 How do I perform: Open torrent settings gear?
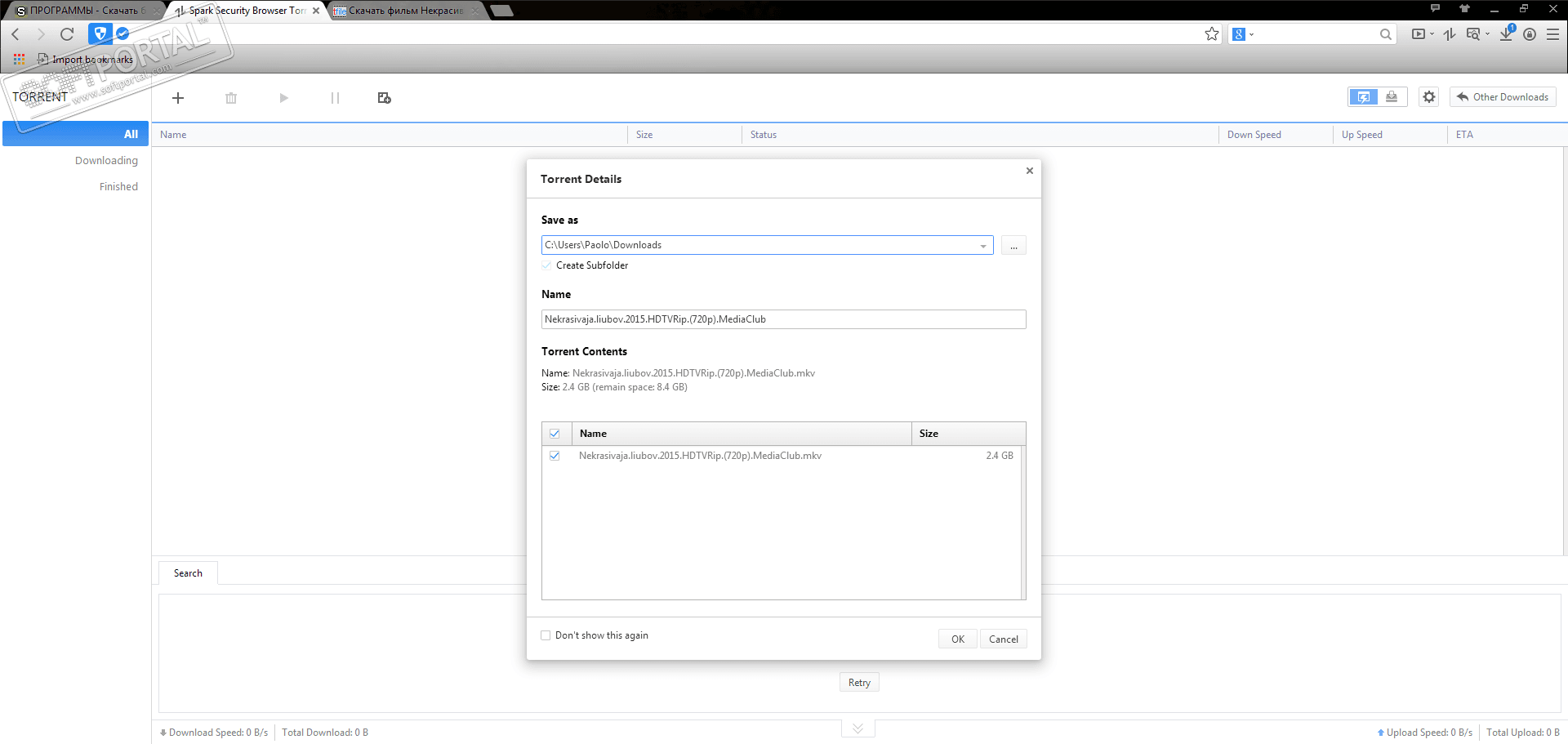tap(1428, 97)
